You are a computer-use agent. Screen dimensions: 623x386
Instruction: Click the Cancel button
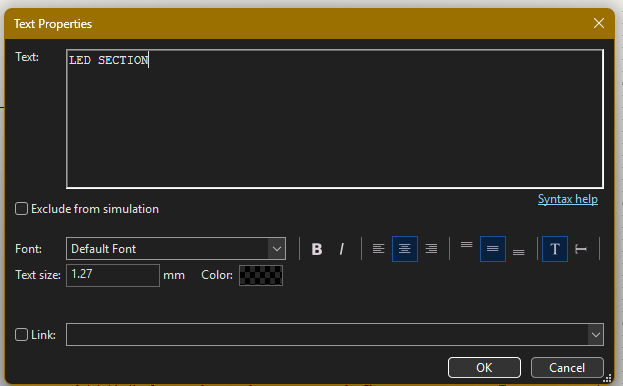point(567,368)
